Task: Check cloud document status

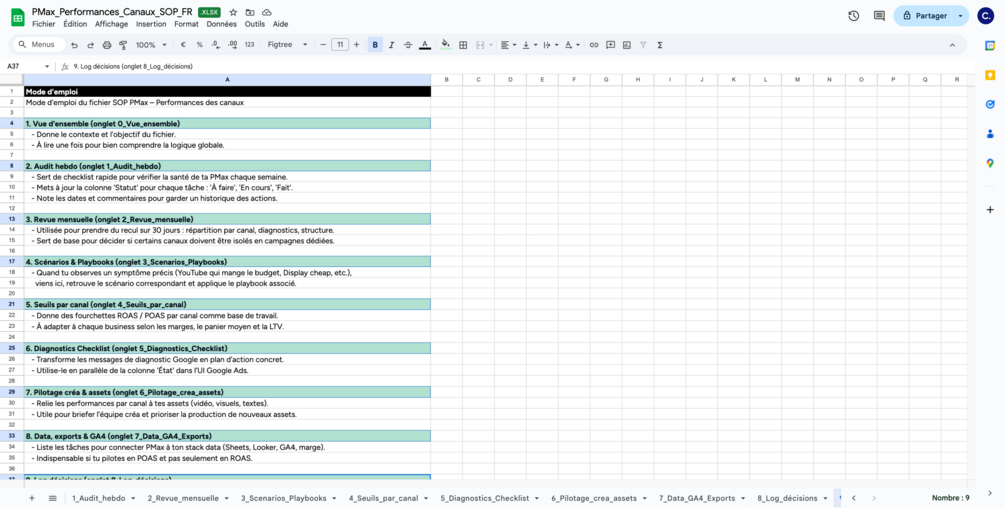Action: (267, 12)
